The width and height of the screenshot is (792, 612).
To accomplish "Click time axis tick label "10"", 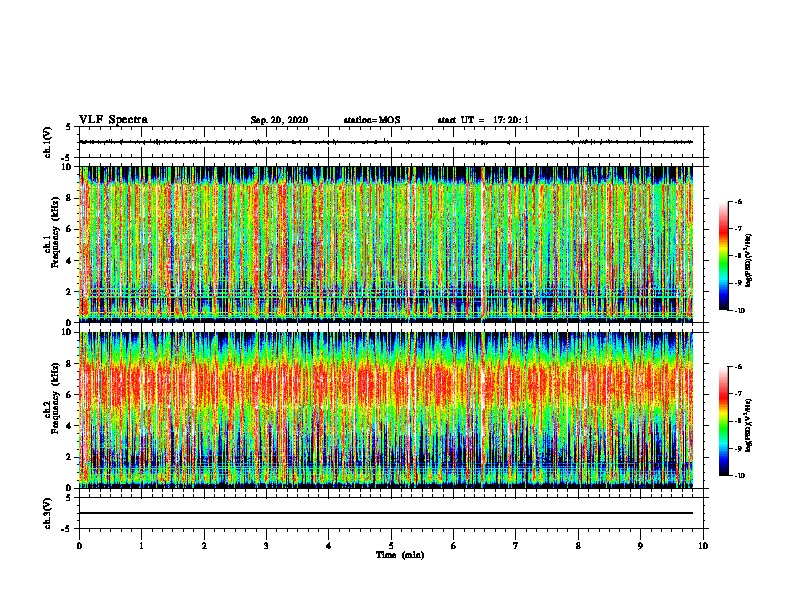I will (x=703, y=545).
